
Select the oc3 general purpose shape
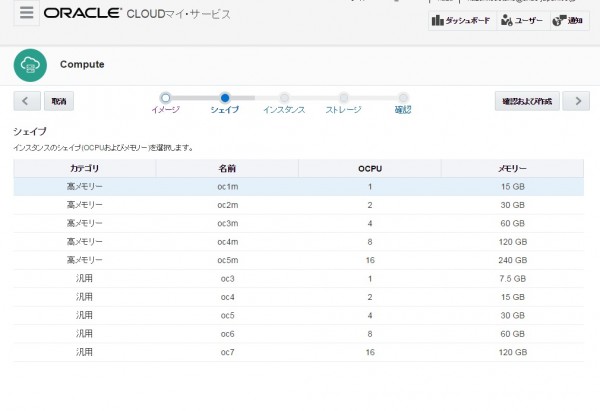click(299, 279)
